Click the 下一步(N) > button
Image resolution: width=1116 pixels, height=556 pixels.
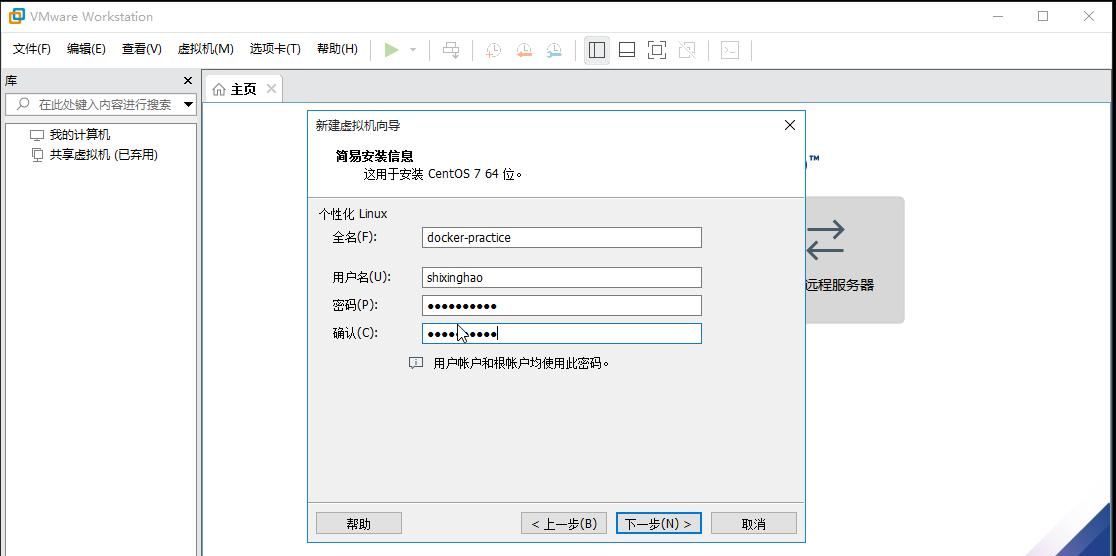658,523
